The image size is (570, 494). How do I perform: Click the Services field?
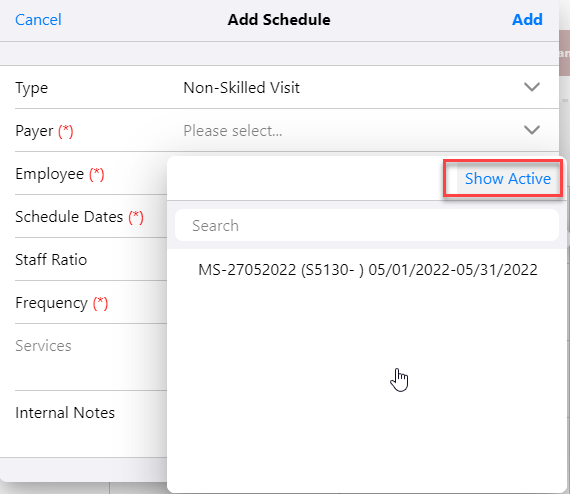pos(91,357)
